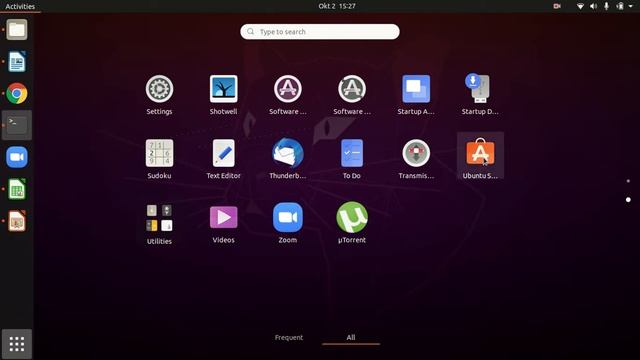Launch Shotwell photo manager
The image size is (640, 360).
223,89
